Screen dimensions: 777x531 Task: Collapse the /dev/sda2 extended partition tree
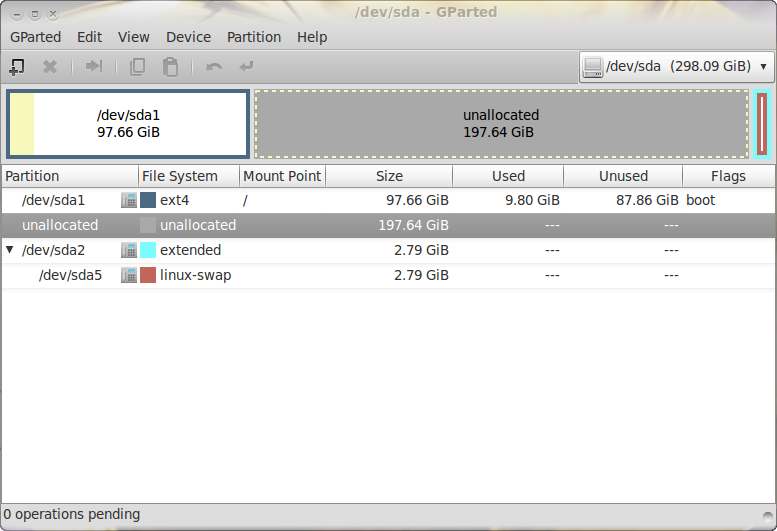point(9,249)
